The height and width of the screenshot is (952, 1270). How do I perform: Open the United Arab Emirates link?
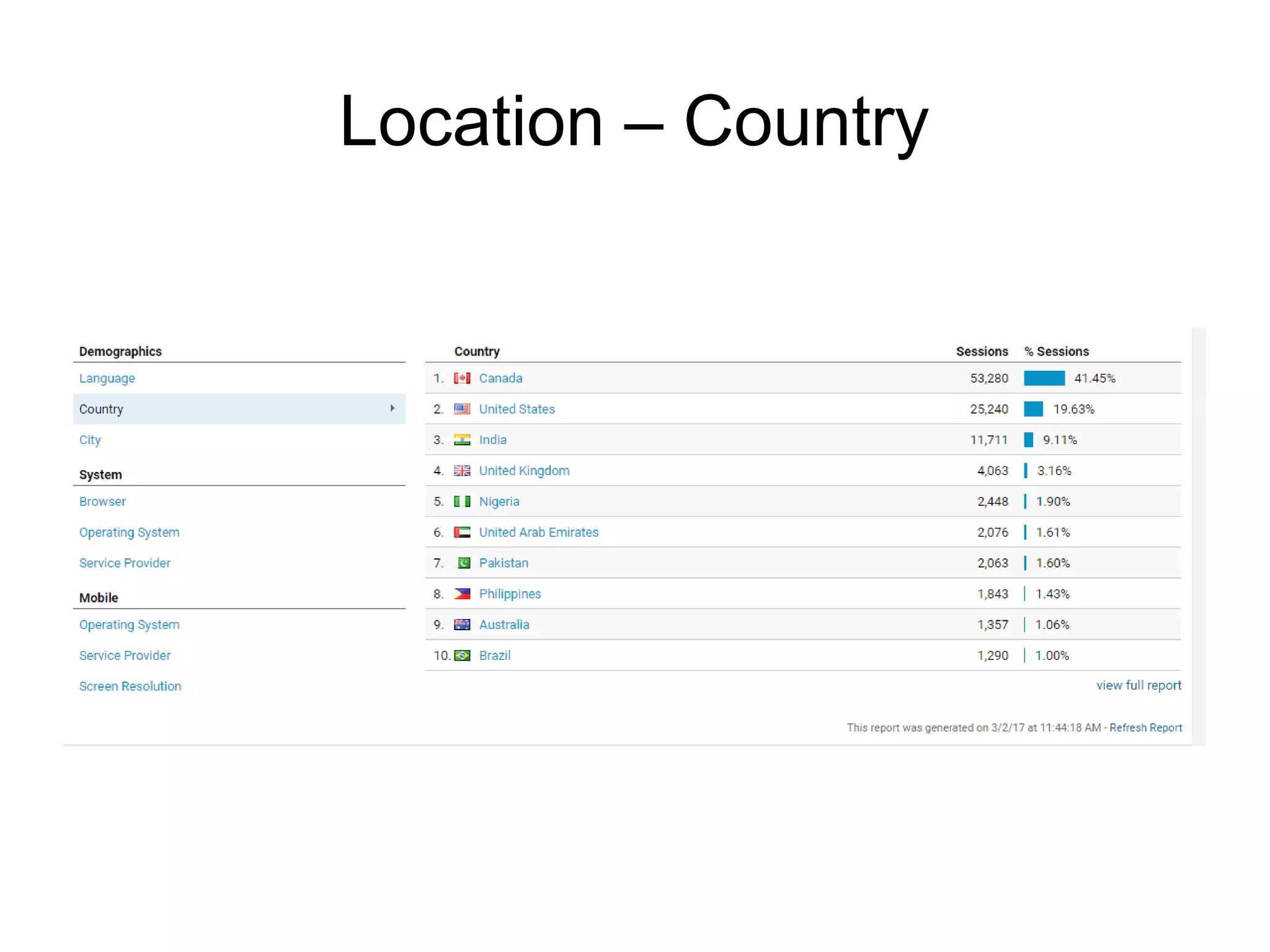coord(538,532)
